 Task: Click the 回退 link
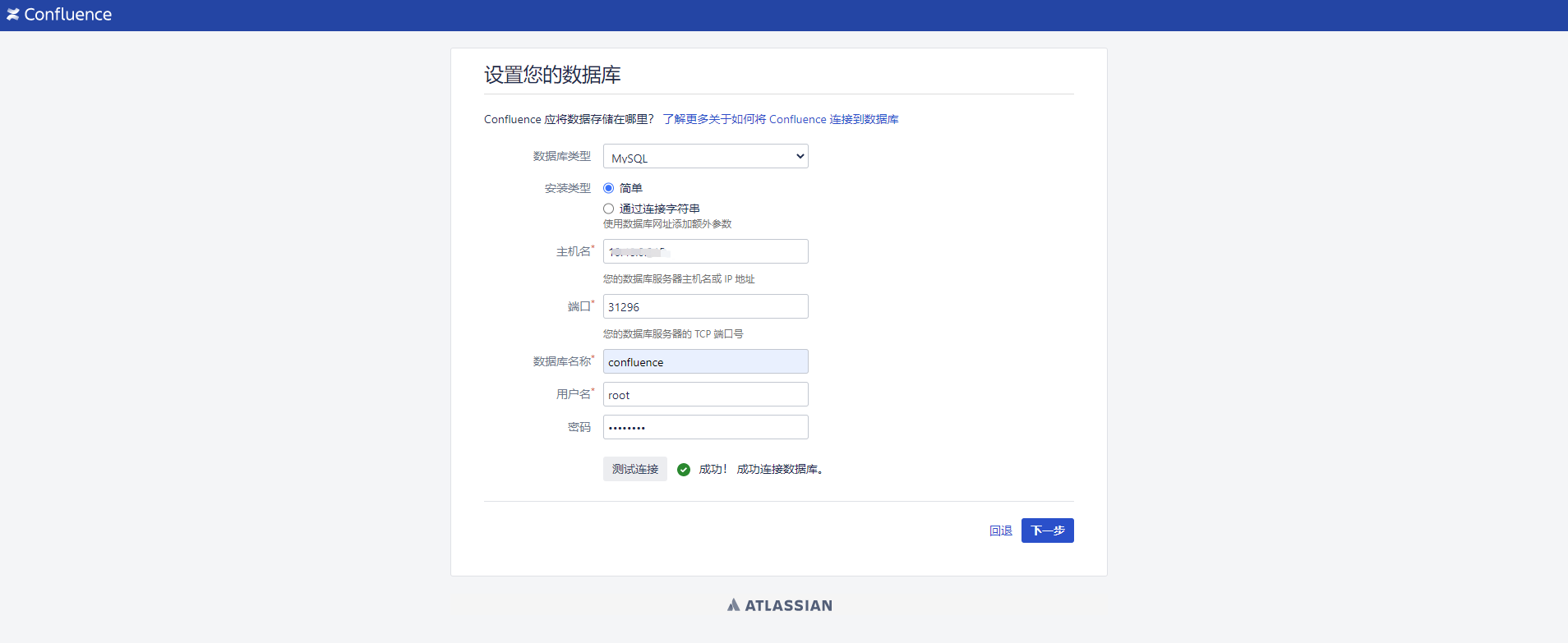click(x=1000, y=531)
